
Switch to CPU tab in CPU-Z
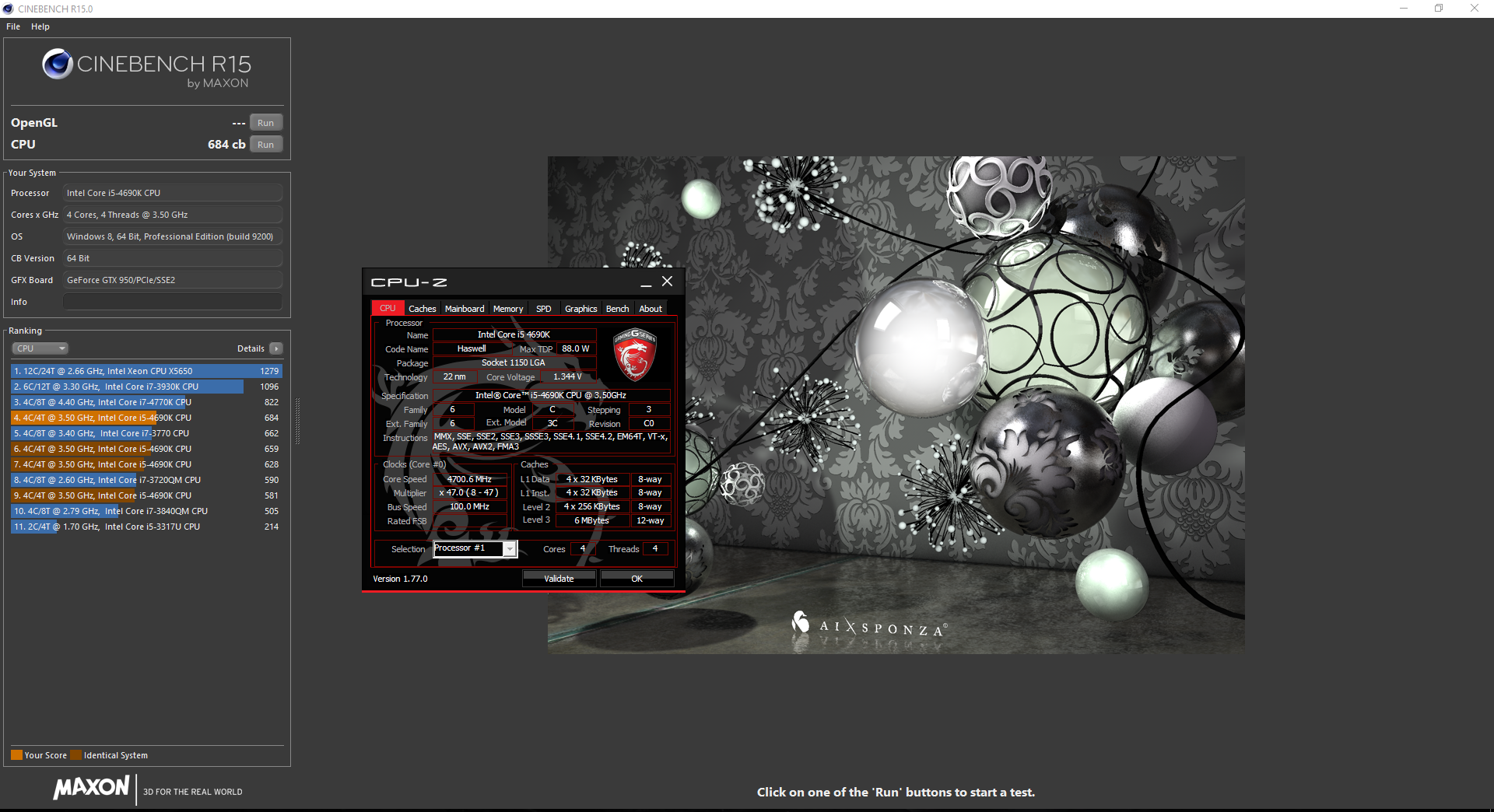point(388,309)
